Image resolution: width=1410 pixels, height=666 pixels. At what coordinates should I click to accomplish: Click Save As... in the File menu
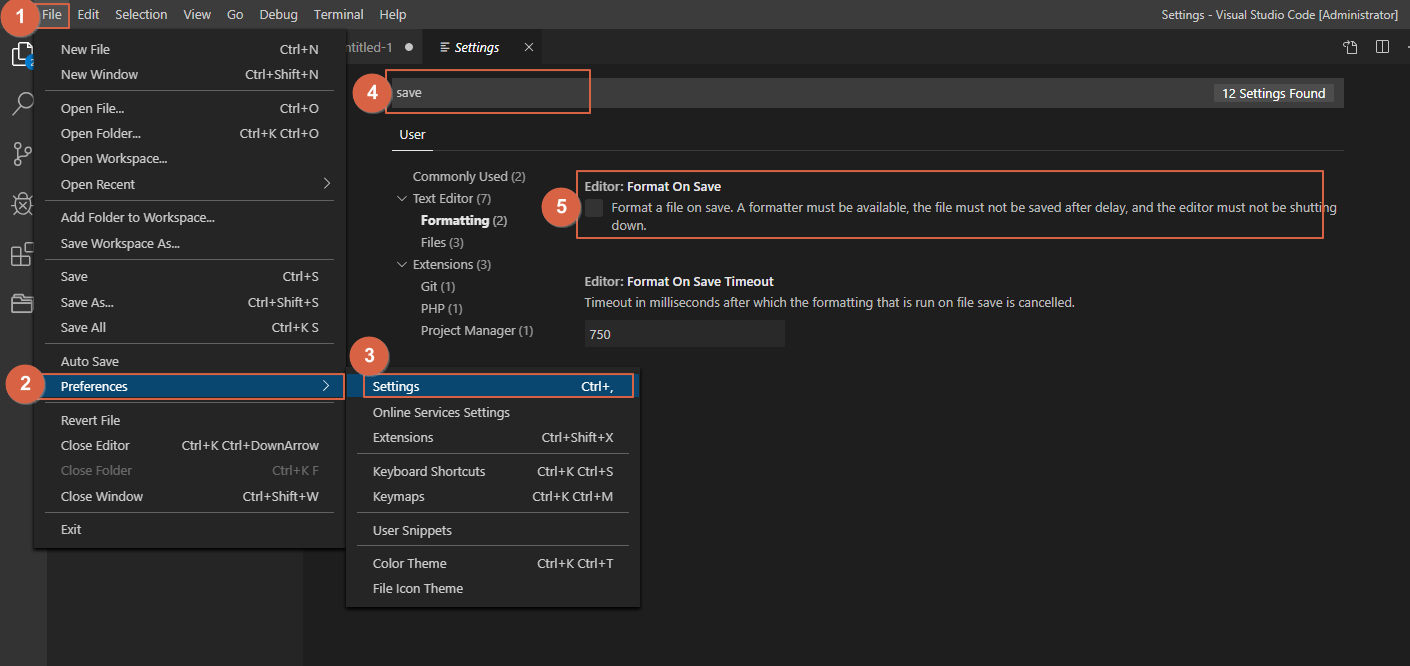tap(189, 302)
